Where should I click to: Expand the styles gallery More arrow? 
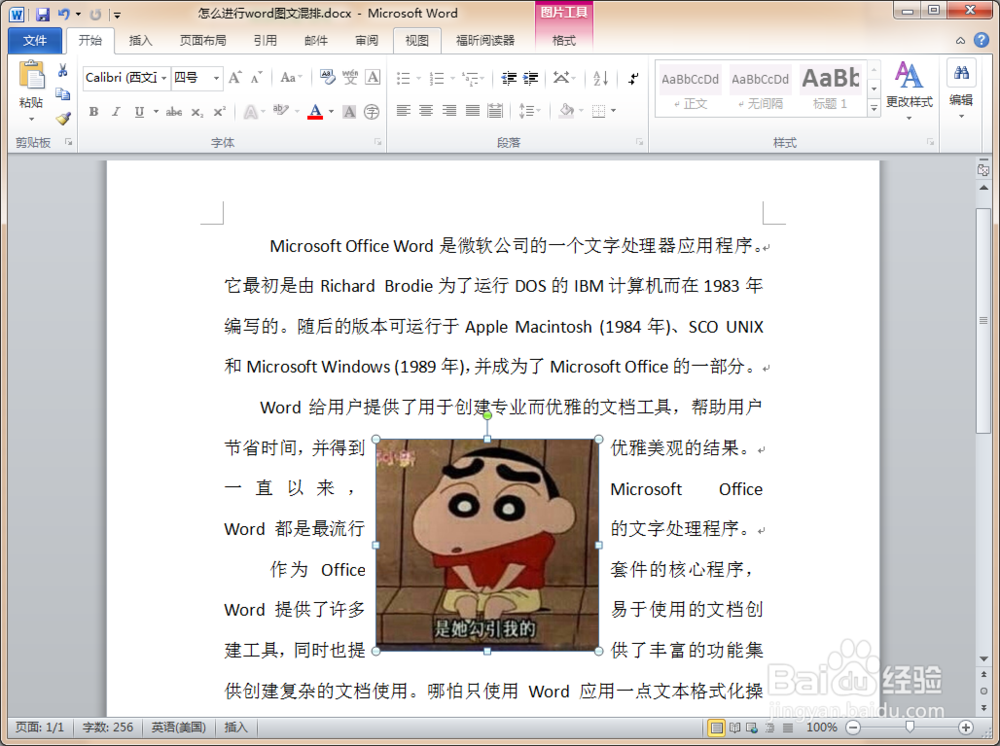[874, 108]
